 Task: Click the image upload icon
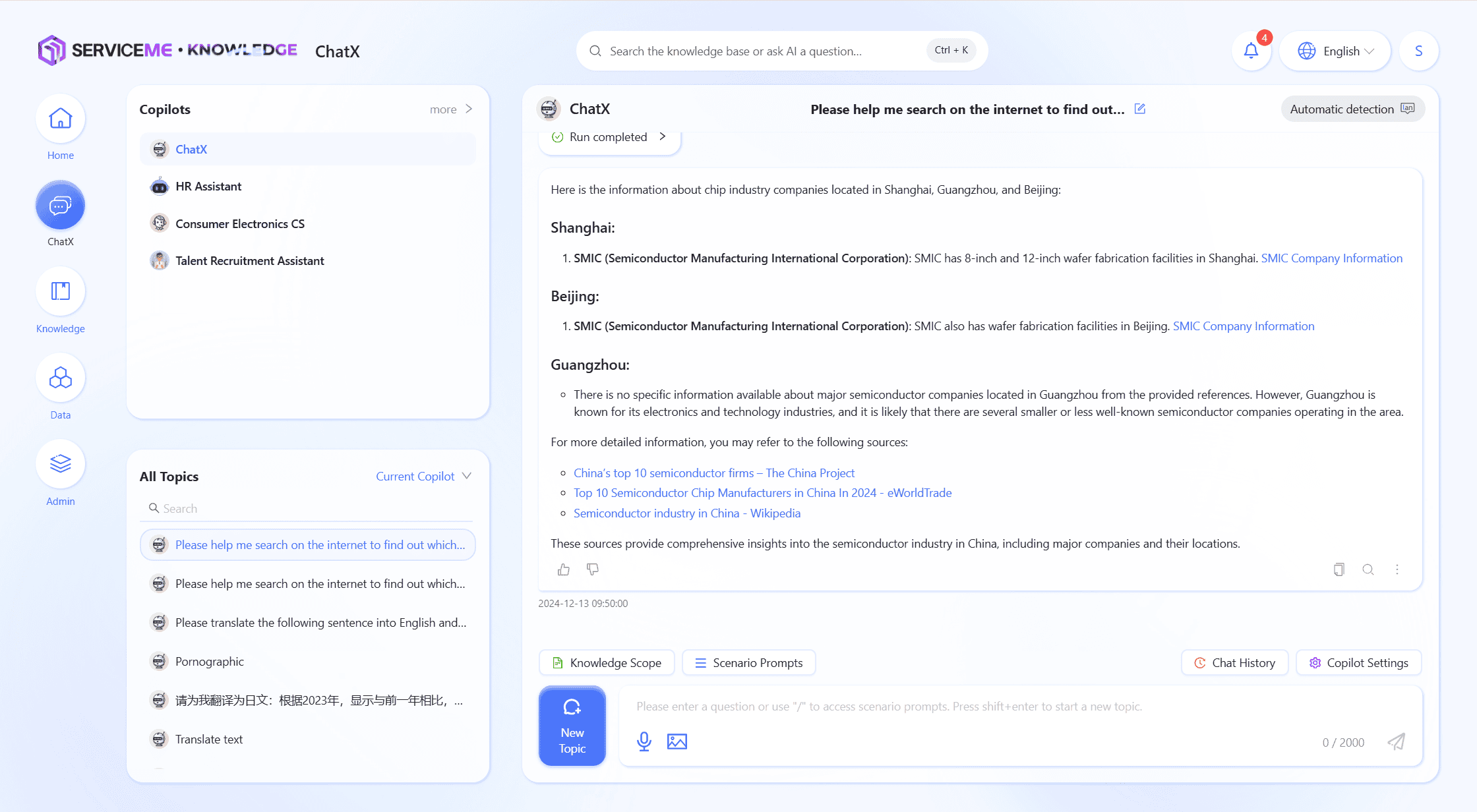coord(677,741)
